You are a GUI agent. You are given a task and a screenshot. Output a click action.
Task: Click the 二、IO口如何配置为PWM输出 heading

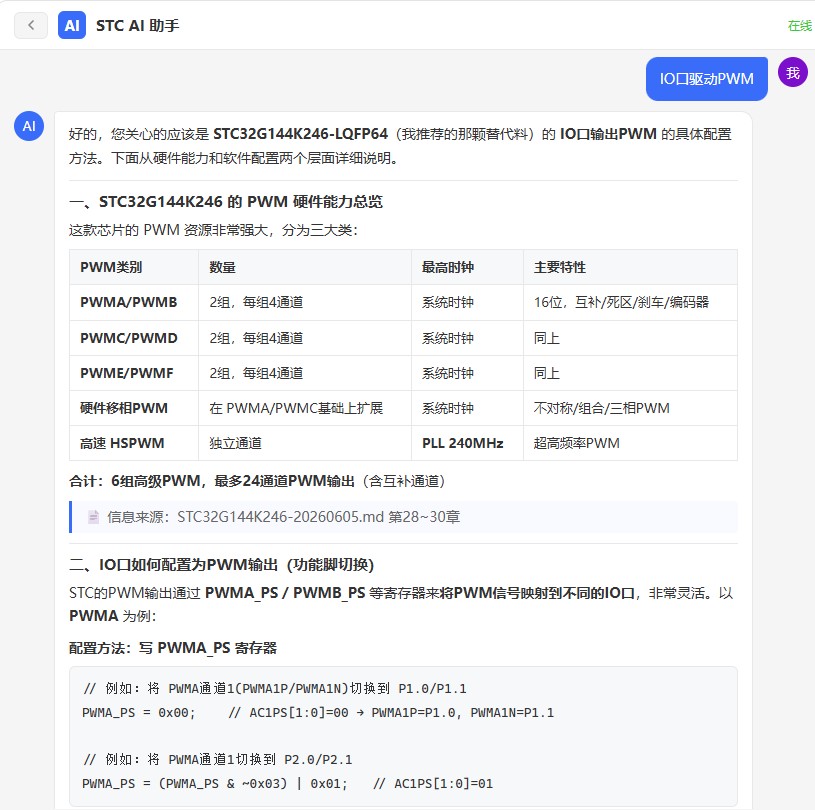(x=221, y=565)
